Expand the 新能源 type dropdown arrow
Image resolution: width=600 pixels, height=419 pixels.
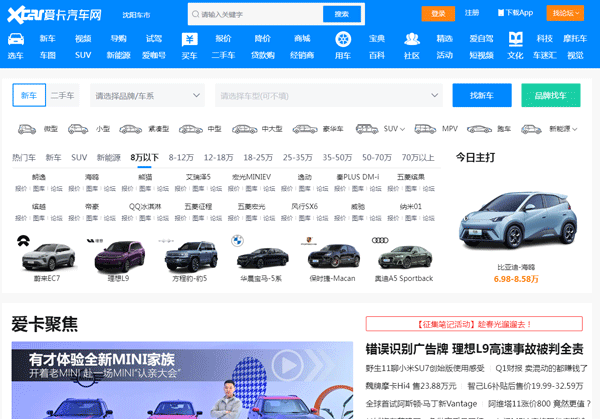[574, 129]
